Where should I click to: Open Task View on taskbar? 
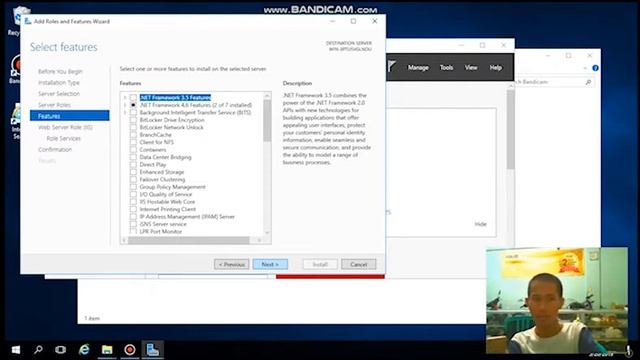pos(60,350)
